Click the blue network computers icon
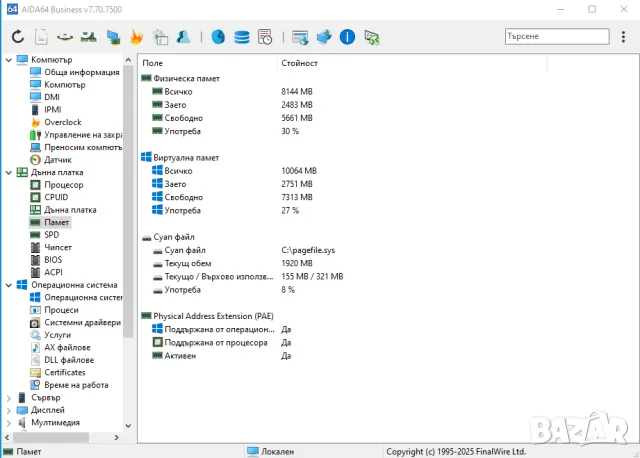Viewport: 640px width, 458px height. coord(324,37)
